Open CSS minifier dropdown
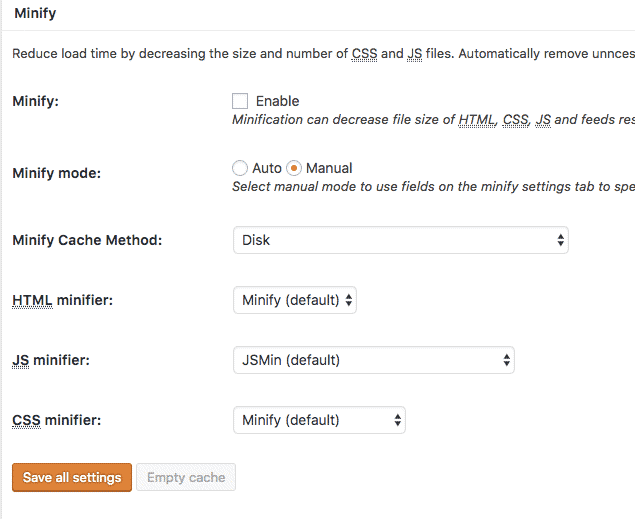The height and width of the screenshot is (519, 635). pos(319,420)
